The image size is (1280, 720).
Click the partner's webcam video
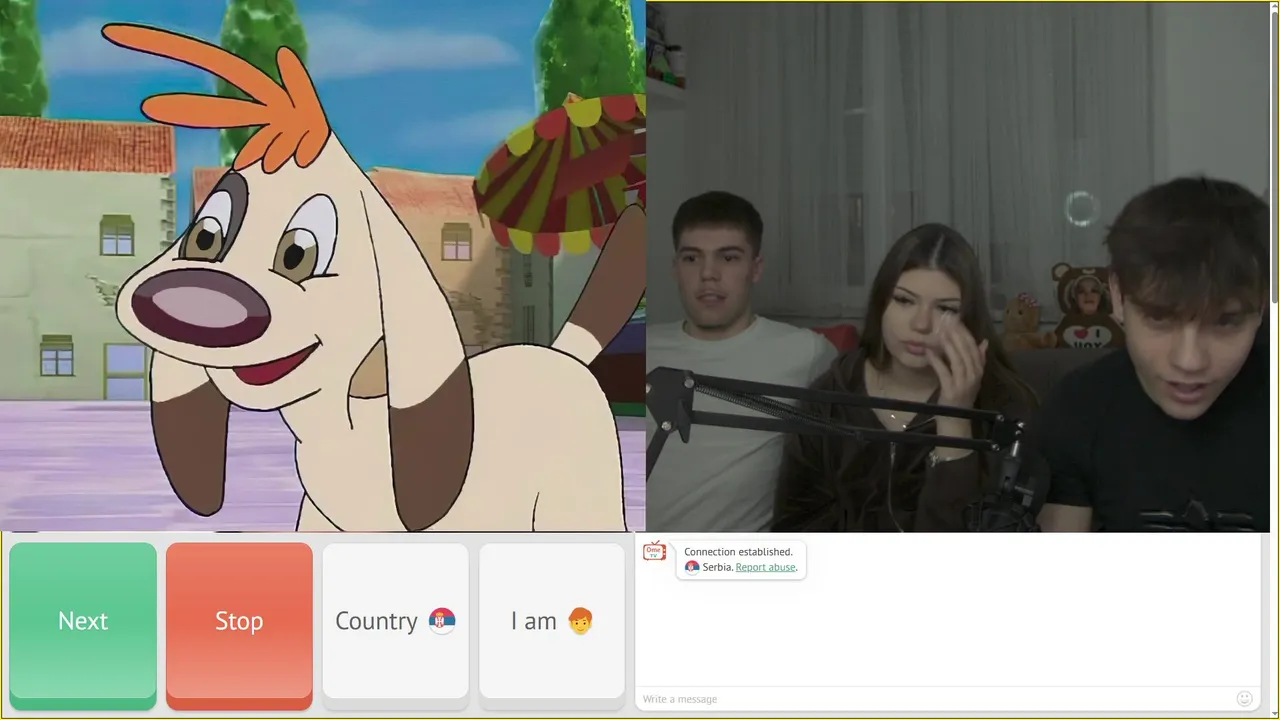tap(958, 267)
